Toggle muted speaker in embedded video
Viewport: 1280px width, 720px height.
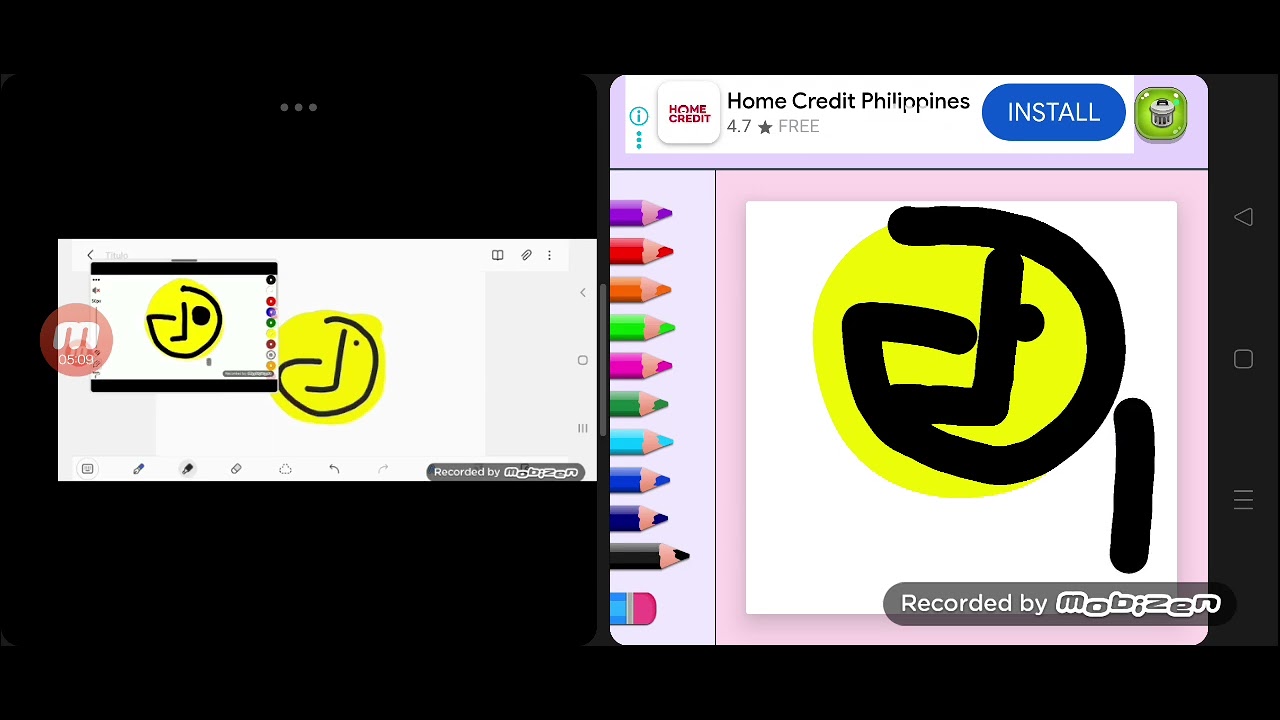pyautogui.click(x=96, y=291)
